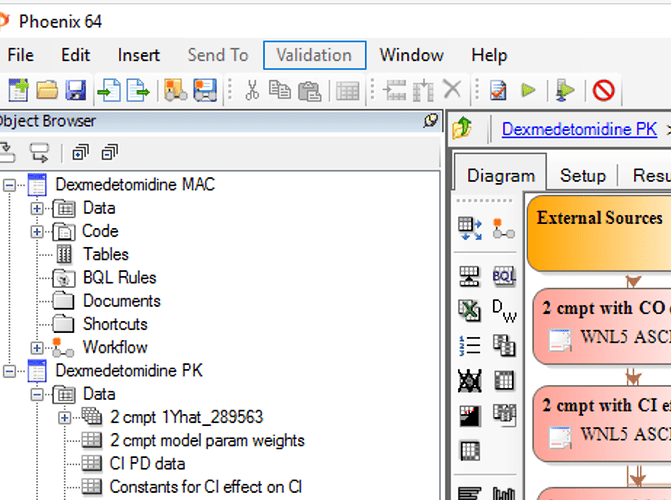
Task: Click the New Project toolbar icon
Action: click(x=18, y=90)
